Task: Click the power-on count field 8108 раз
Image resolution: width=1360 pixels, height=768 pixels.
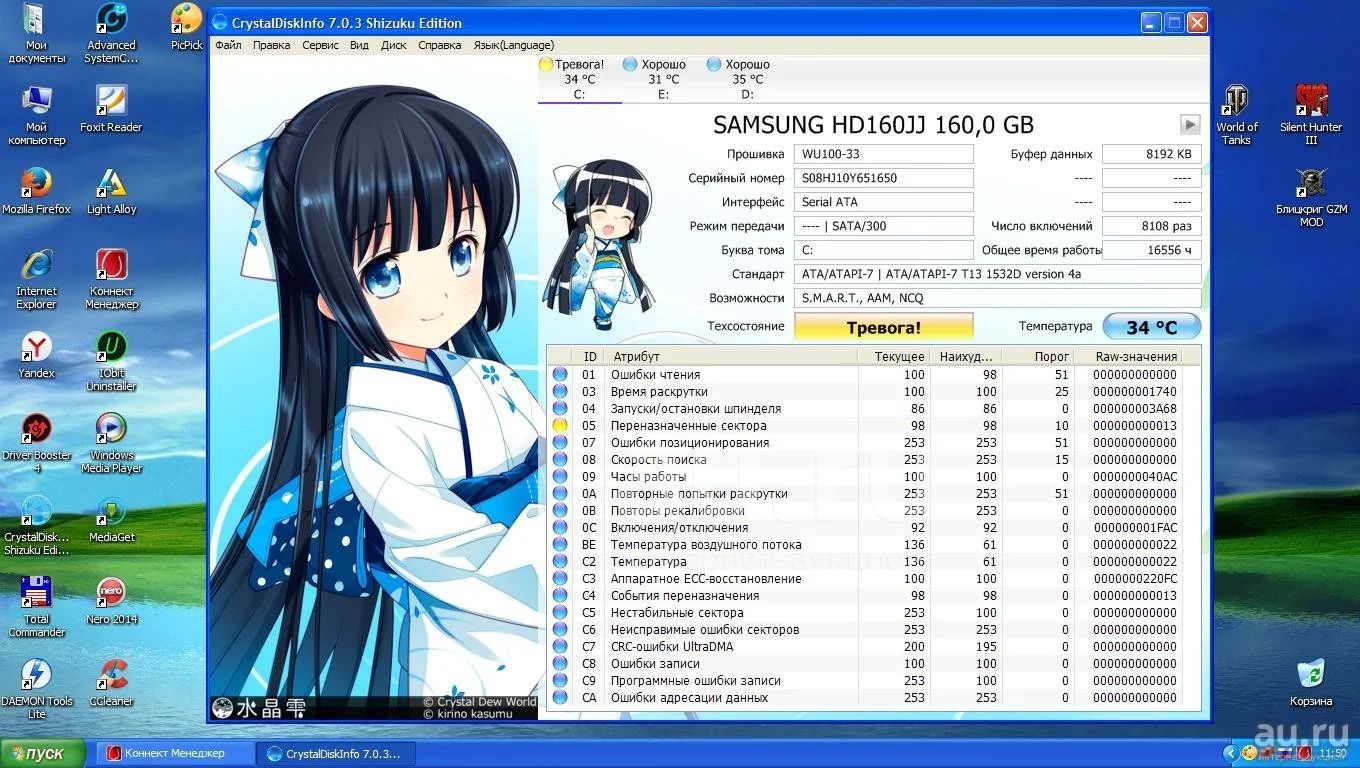Action: tap(1151, 226)
